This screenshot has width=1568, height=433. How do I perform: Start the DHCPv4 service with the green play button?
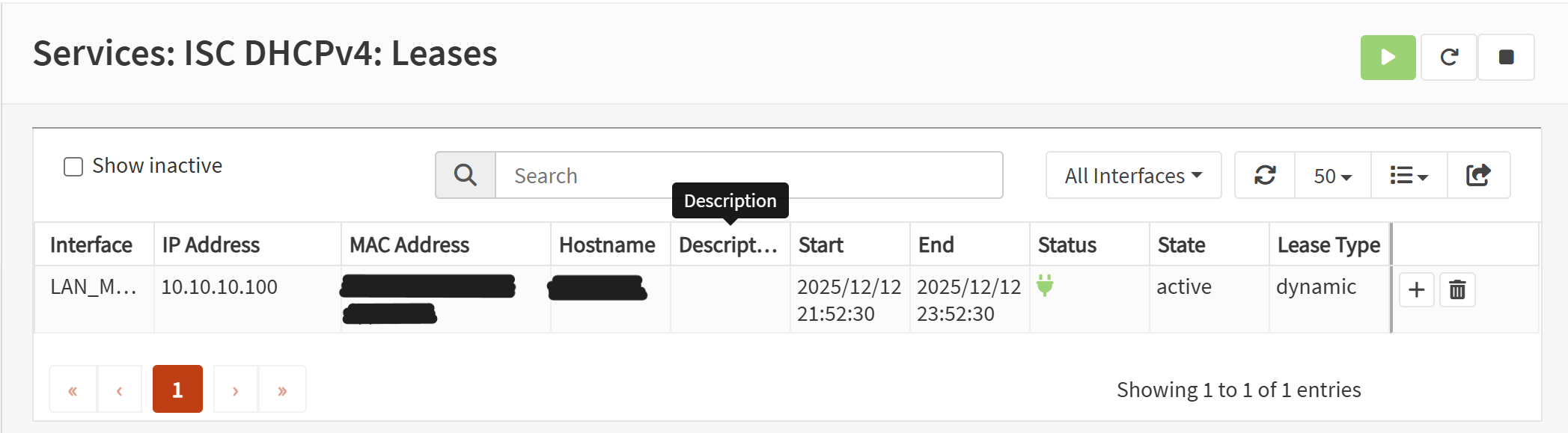tap(1388, 58)
